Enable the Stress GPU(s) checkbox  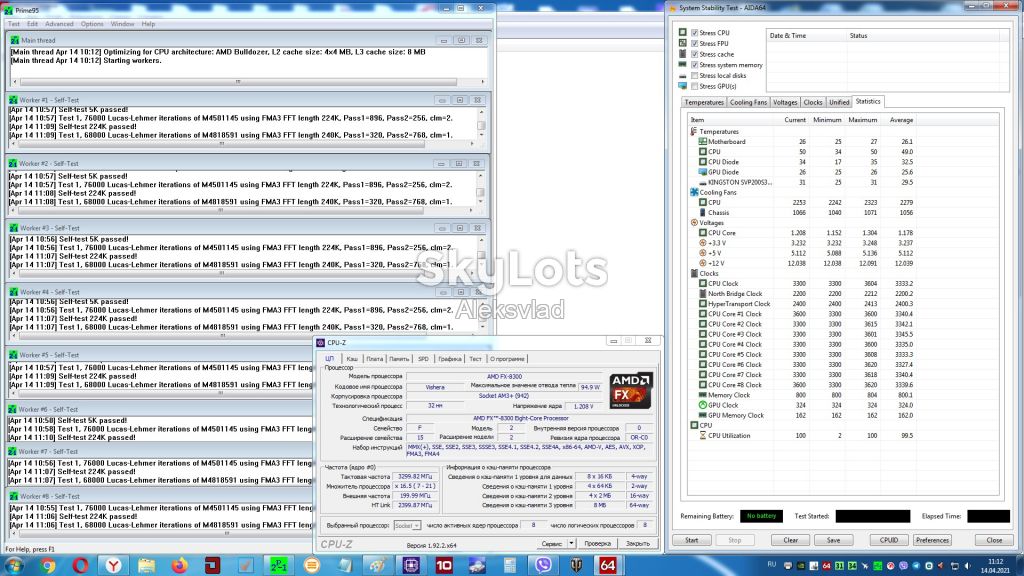point(694,86)
